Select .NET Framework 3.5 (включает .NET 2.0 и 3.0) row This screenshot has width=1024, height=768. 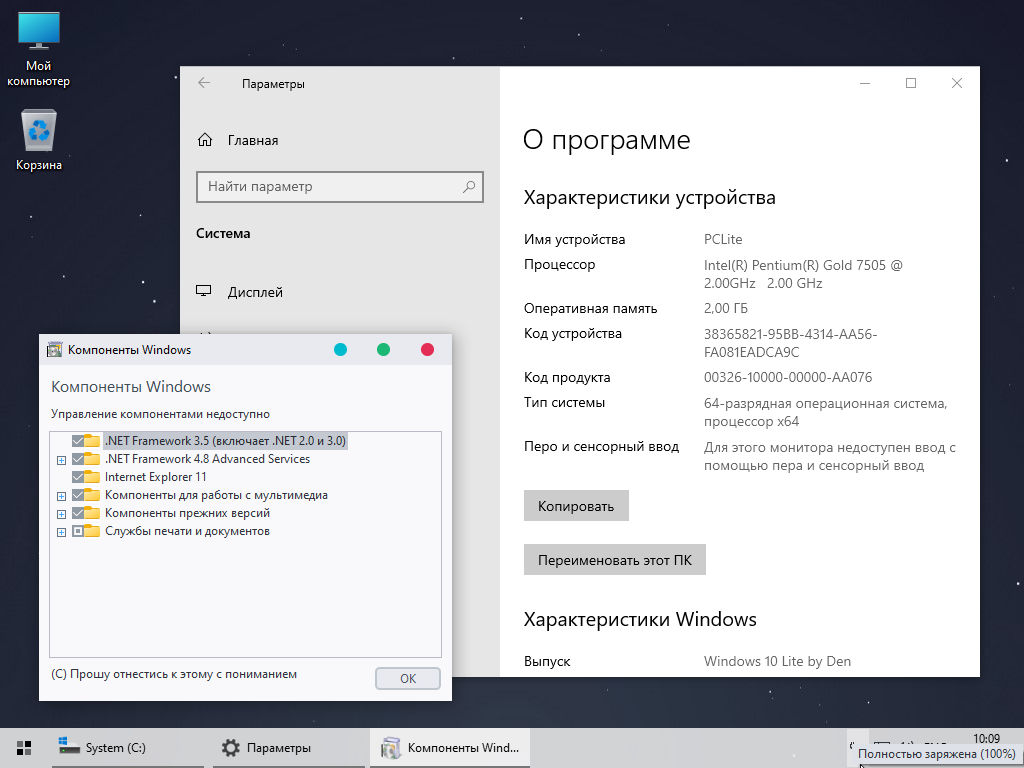(x=225, y=440)
